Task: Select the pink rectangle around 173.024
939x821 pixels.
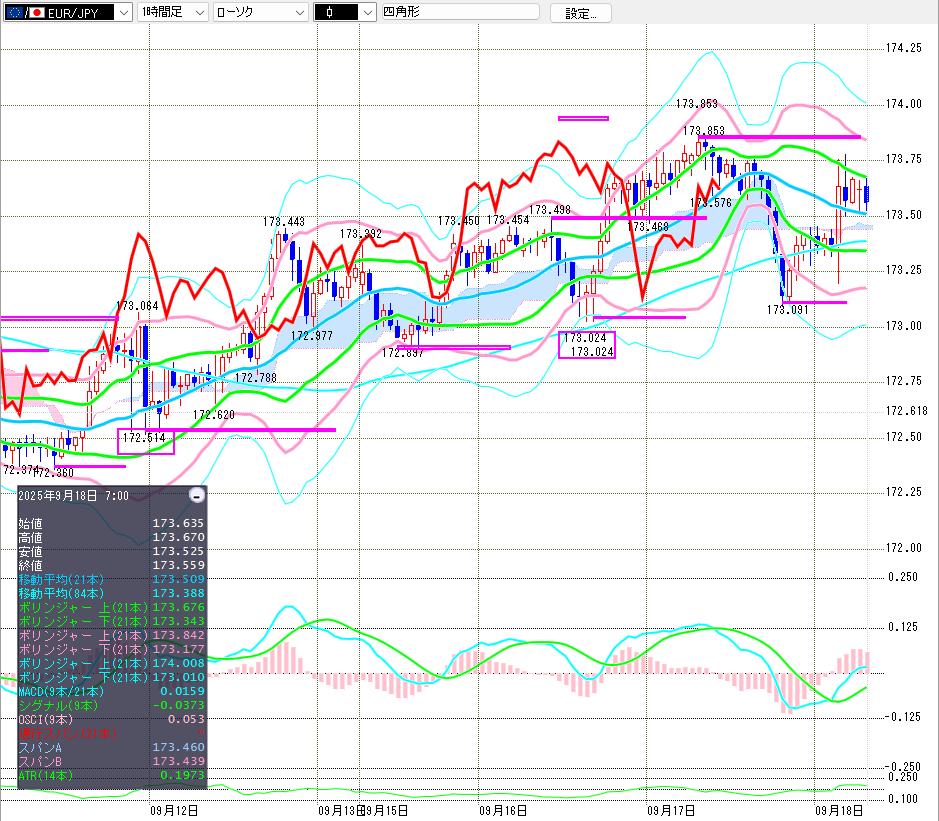Action: click(587, 345)
